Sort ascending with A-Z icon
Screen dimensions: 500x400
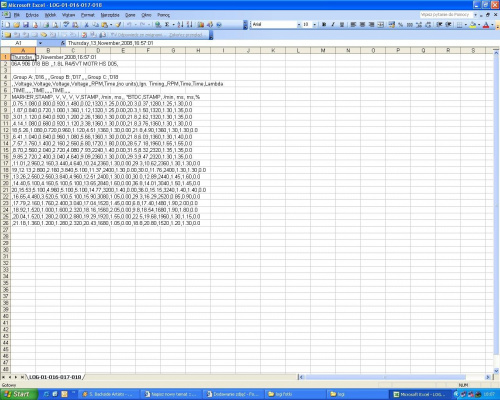[180, 25]
